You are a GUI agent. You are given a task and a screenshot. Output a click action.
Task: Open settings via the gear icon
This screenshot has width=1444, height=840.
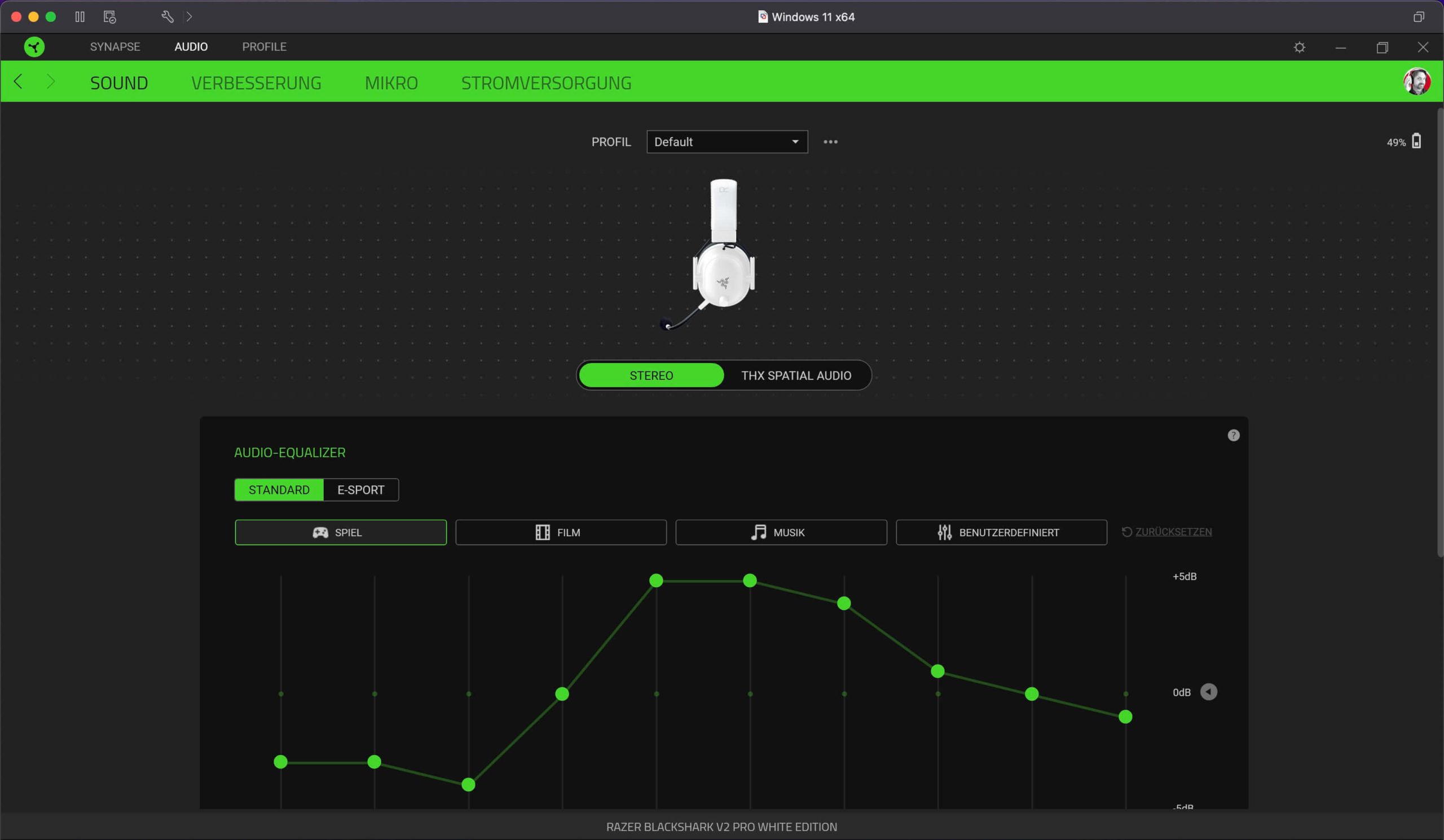1299,47
